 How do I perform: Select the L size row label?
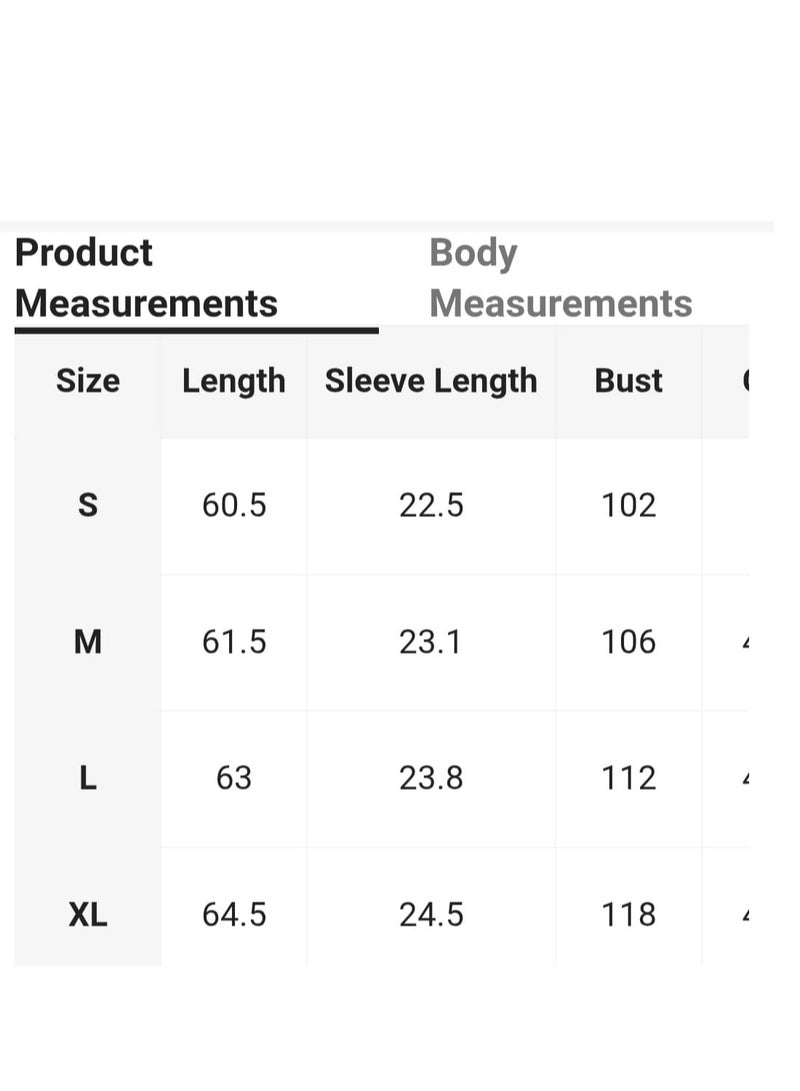[x=88, y=778]
